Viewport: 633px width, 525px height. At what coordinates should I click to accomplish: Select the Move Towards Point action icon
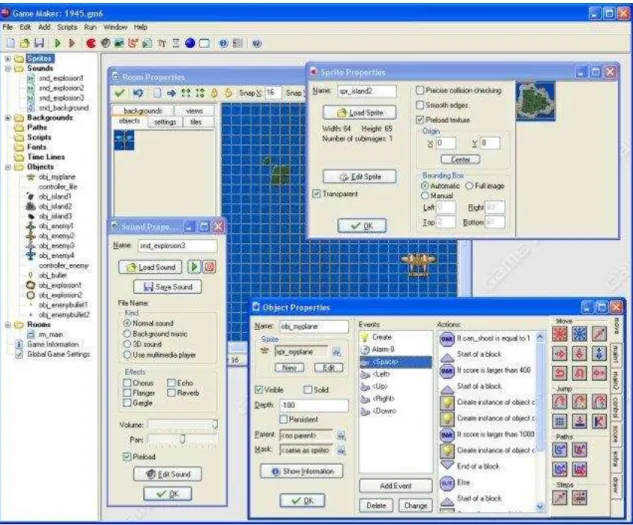tap(599, 334)
